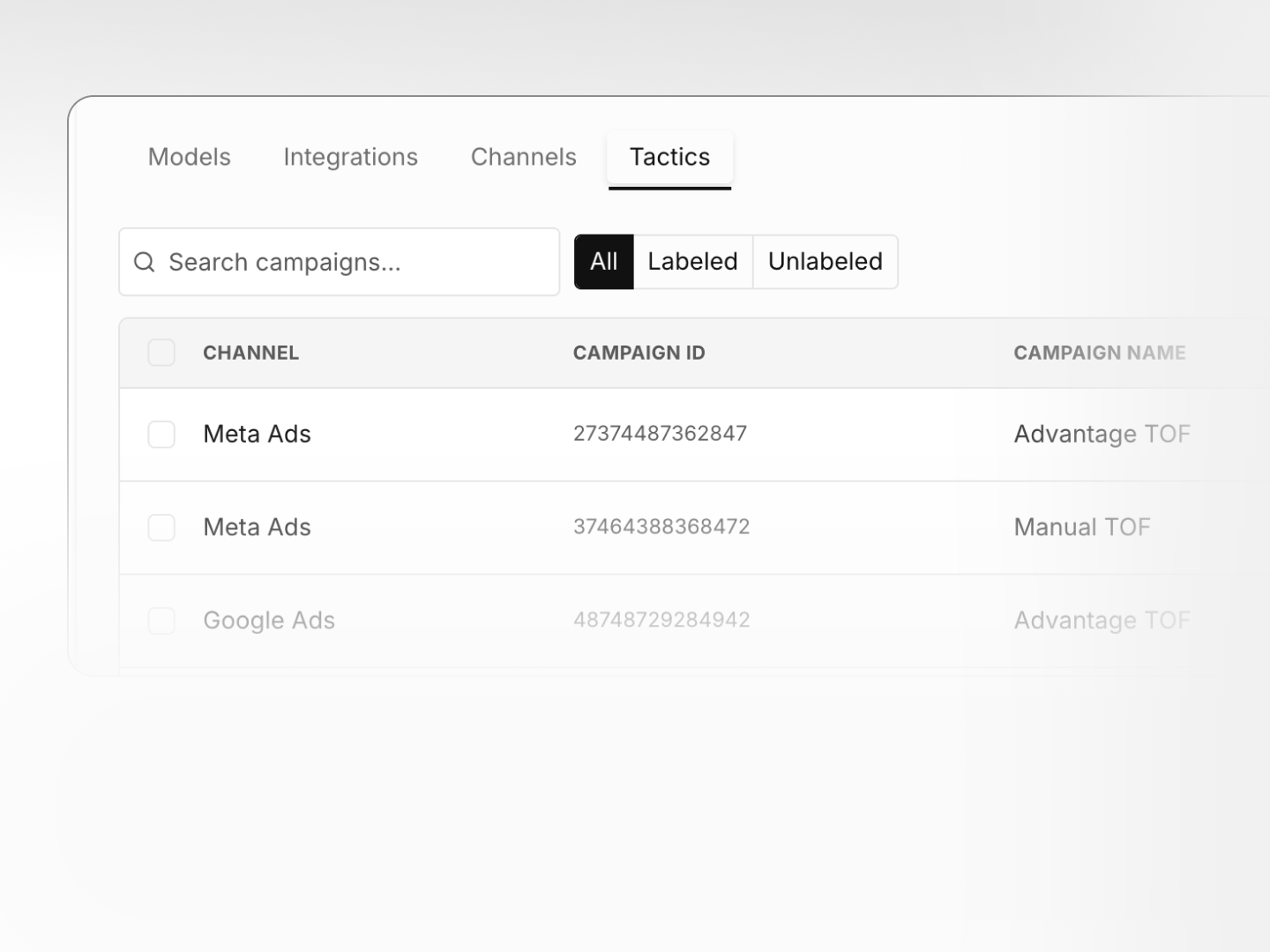Filter by Unlabeled campaigns
The height and width of the screenshot is (952, 1270).
tap(825, 262)
